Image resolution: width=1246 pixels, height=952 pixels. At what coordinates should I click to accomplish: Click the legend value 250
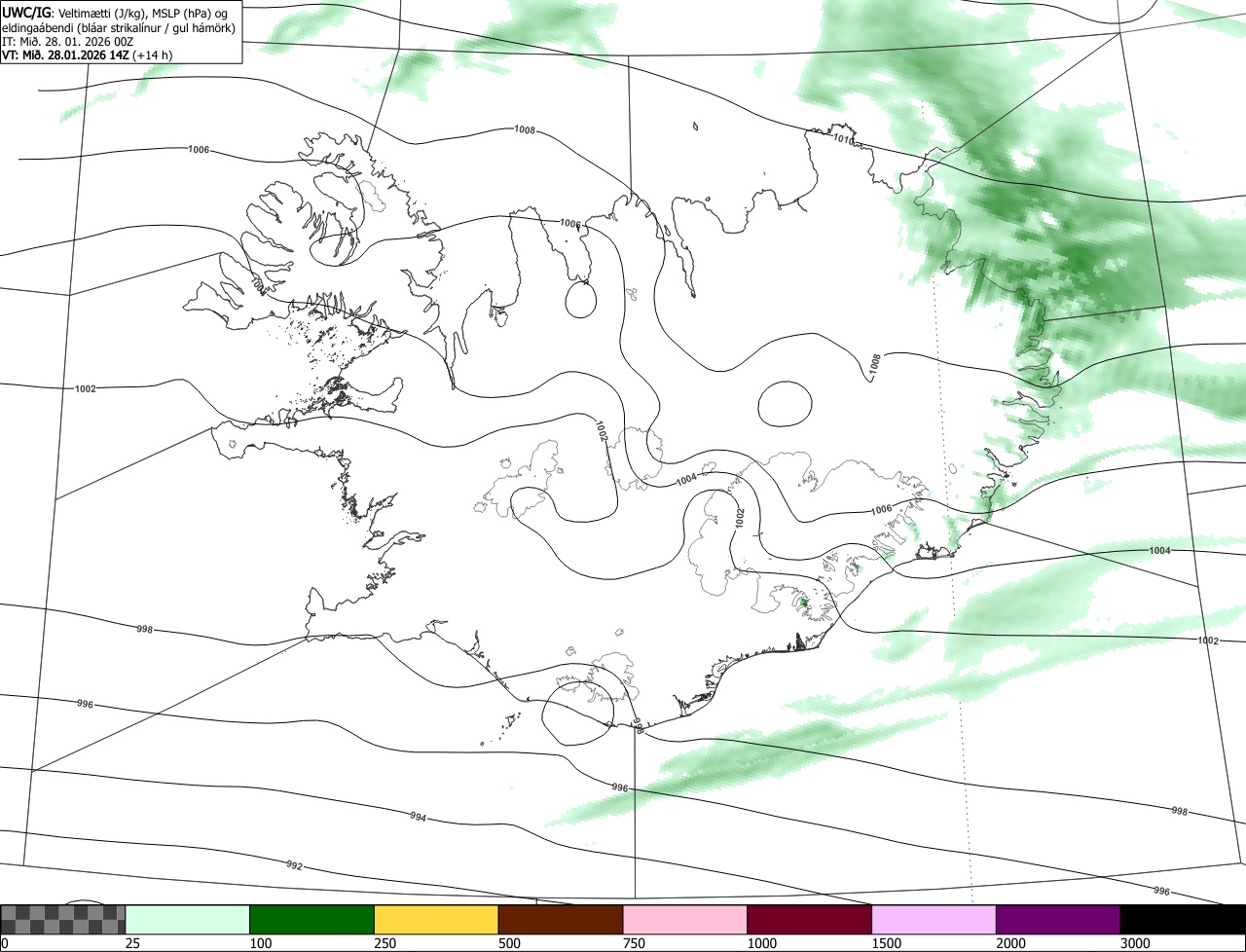pyautogui.click(x=385, y=943)
